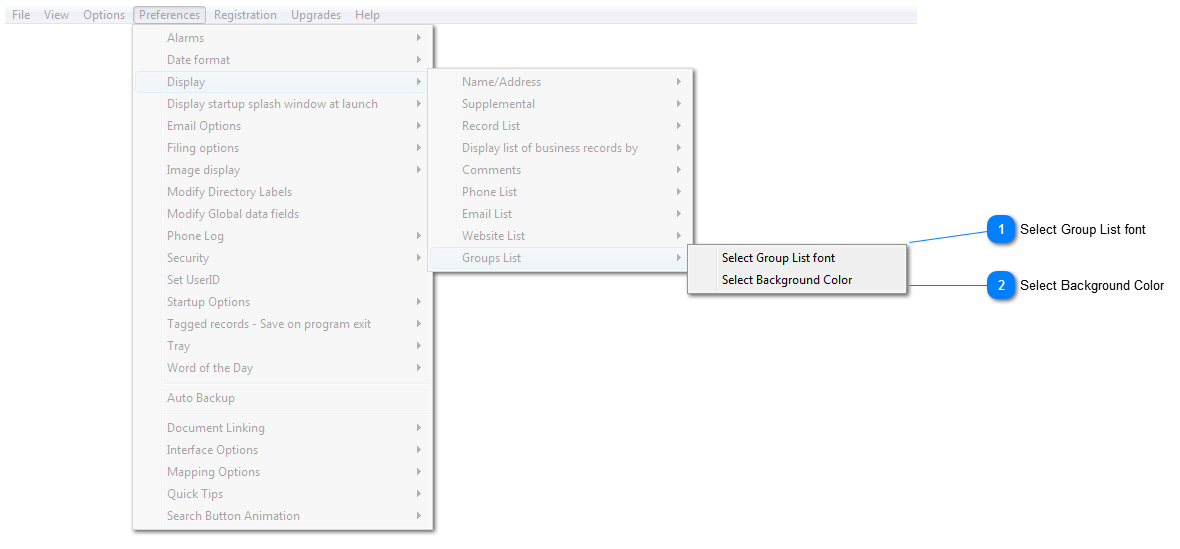The image size is (1180, 549).
Task: Open the View menu
Action: tap(56, 15)
